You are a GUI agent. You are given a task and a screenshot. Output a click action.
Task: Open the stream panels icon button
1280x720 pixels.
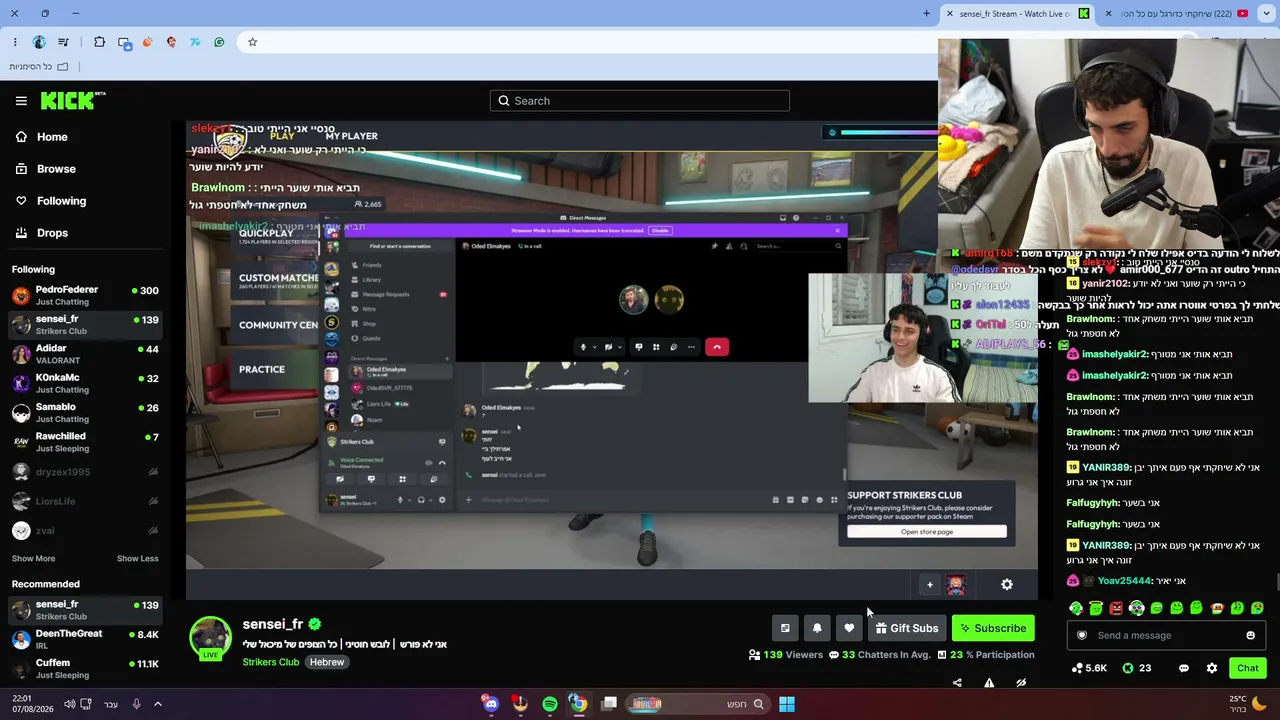point(785,628)
